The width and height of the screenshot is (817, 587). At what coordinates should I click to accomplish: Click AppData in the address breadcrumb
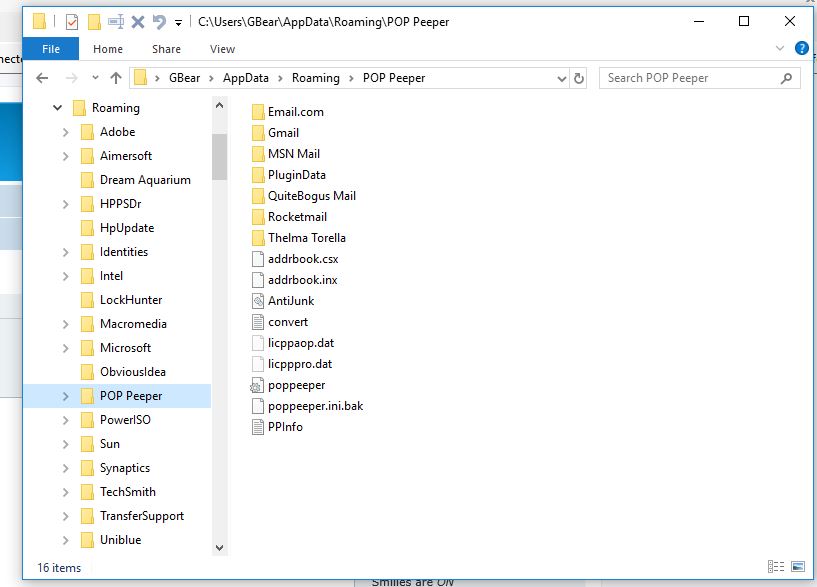tap(246, 78)
